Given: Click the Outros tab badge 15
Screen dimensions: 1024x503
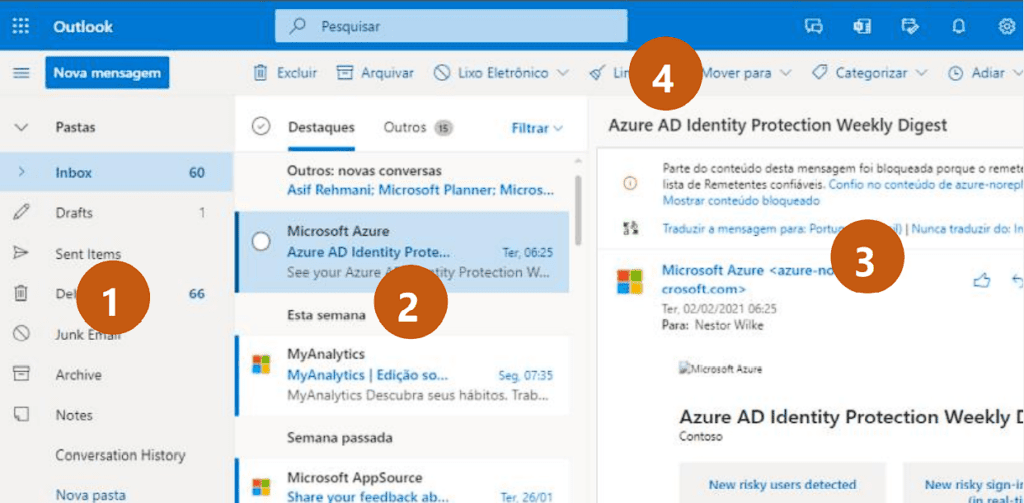Looking at the screenshot, I should tap(443, 128).
